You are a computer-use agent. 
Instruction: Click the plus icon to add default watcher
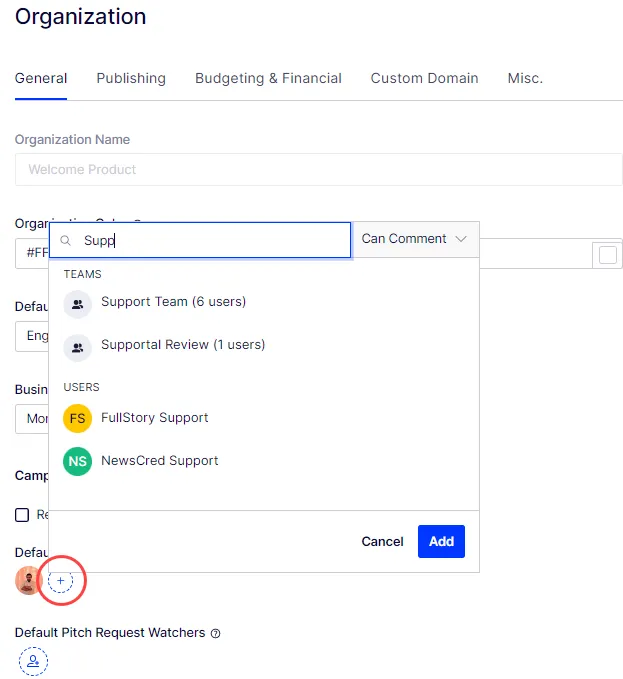click(61, 580)
